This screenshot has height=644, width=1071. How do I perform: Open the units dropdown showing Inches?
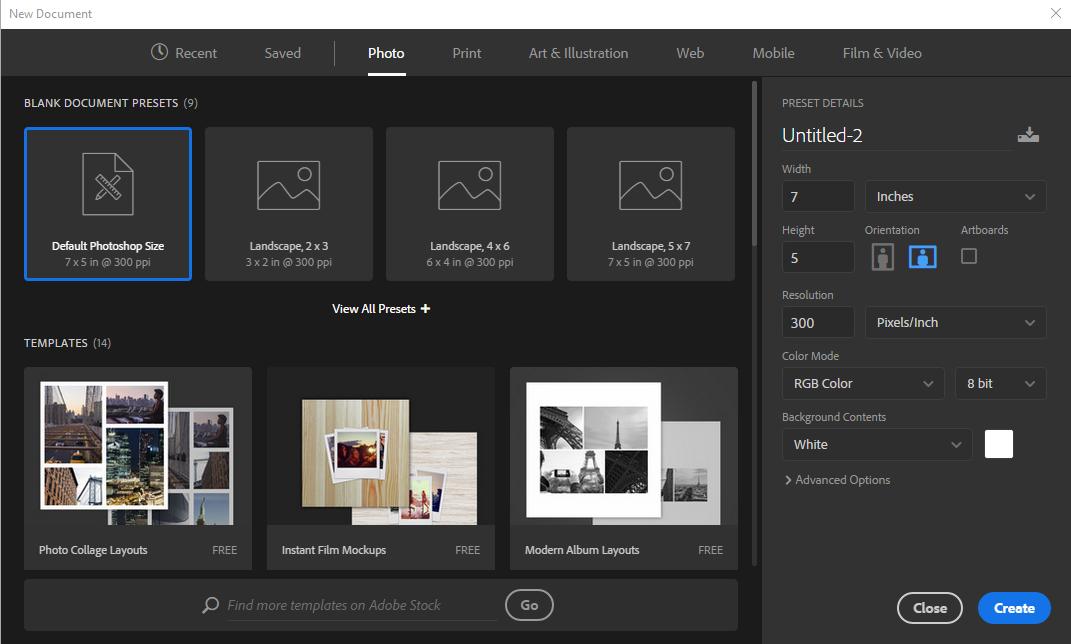954,196
